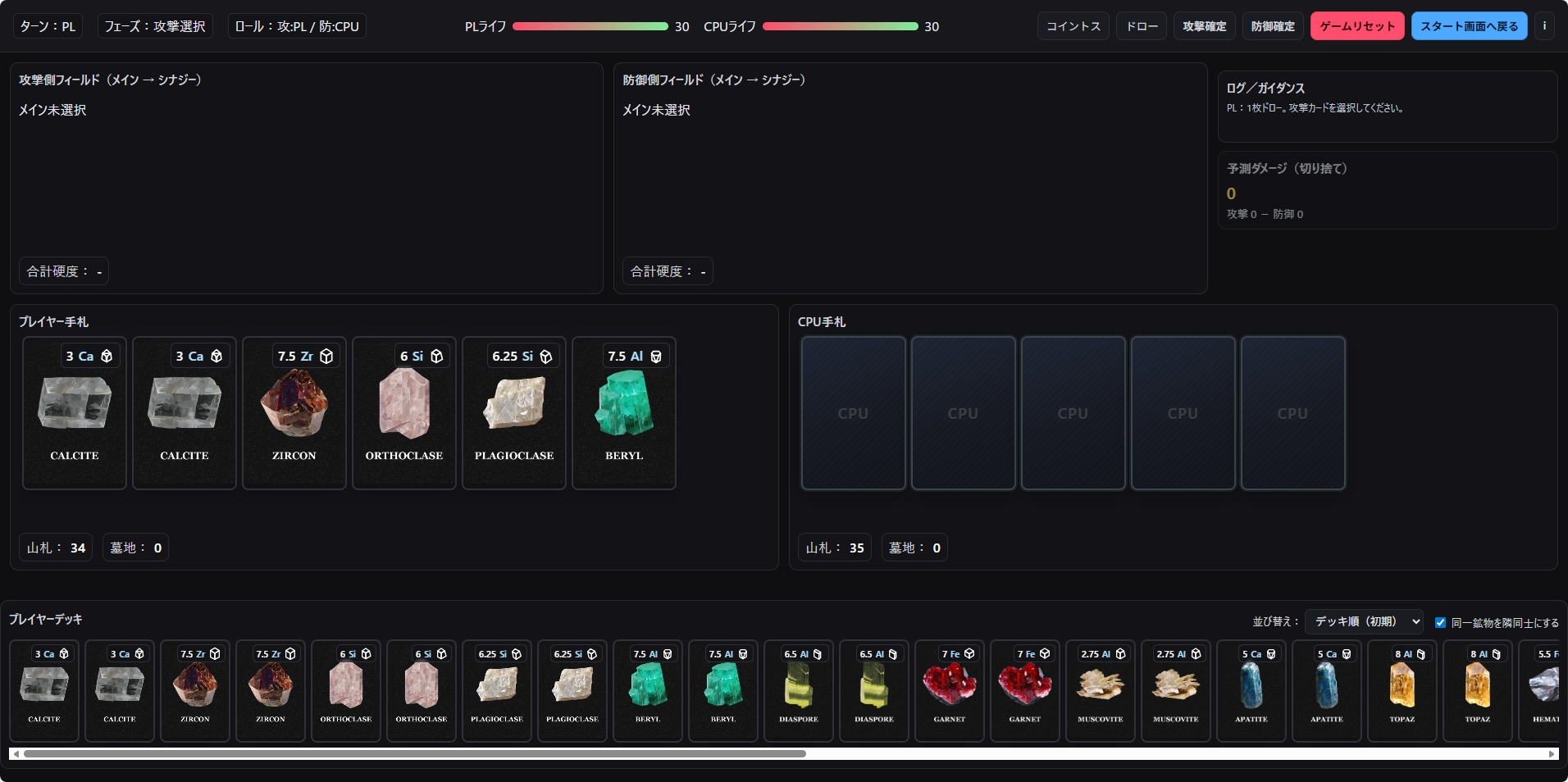Select the Beryl crystal image in player hand
This screenshot has height=782, width=1568.
tap(624, 402)
